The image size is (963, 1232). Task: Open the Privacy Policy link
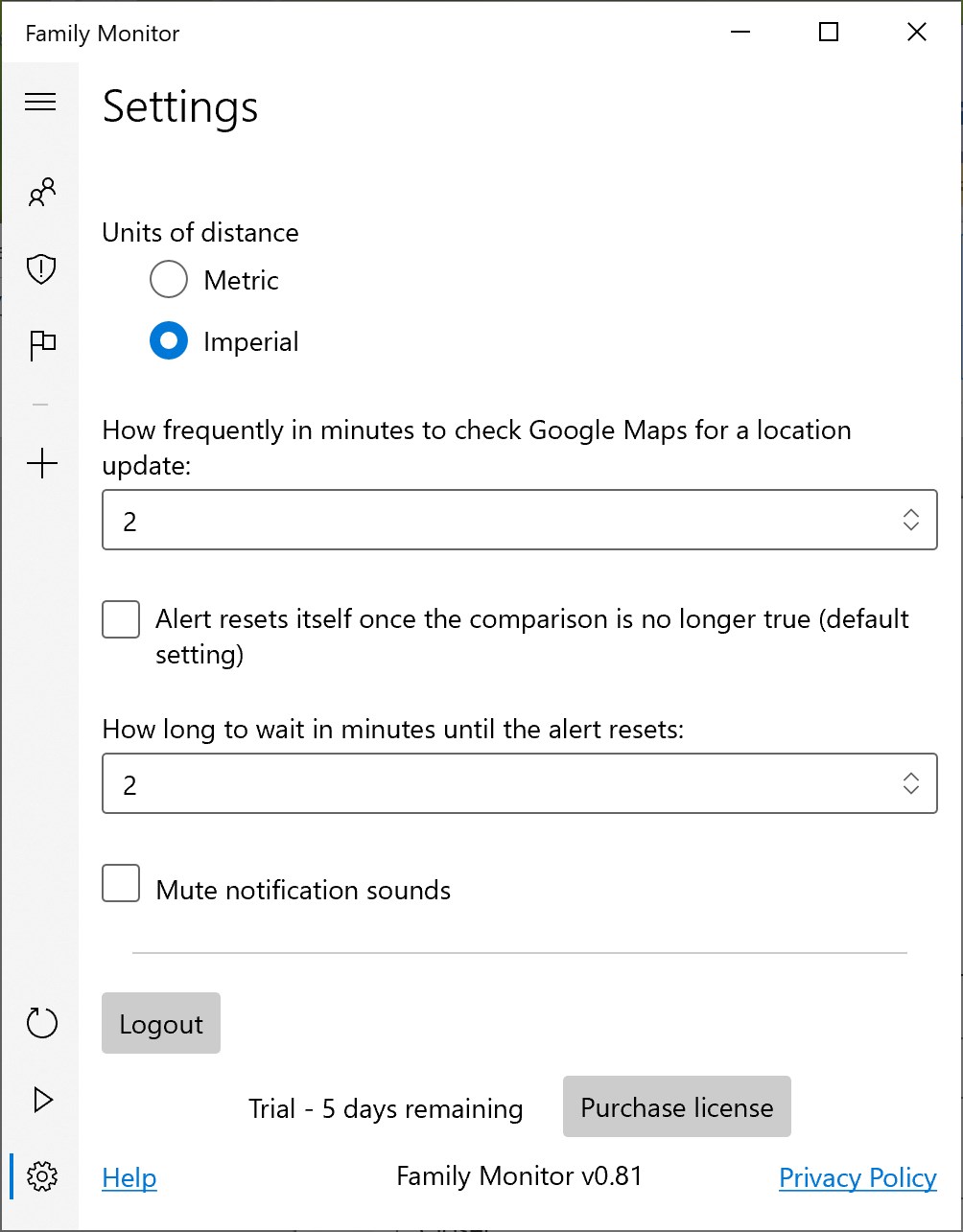click(x=858, y=1177)
